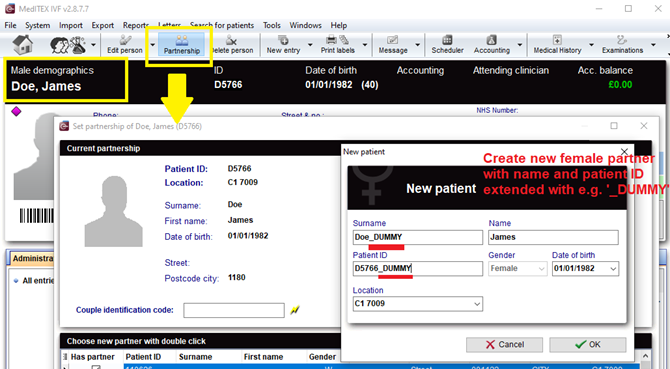Click the lightning icon beside couple identification code
Viewport: 670px width, 369px height.
coord(295,310)
